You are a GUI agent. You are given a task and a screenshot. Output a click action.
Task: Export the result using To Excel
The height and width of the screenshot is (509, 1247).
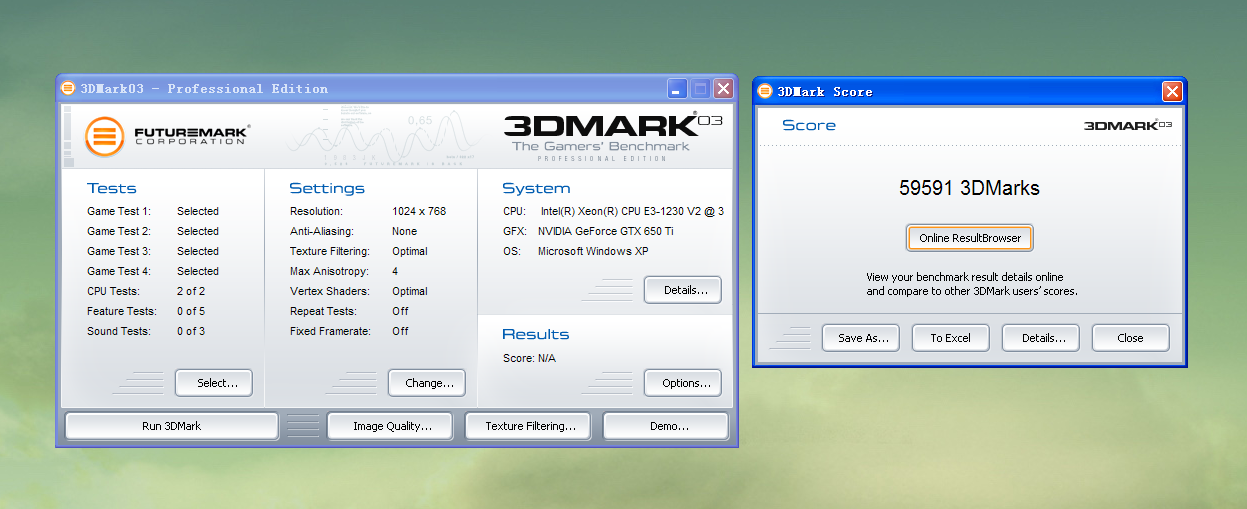(x=950, y=338)
